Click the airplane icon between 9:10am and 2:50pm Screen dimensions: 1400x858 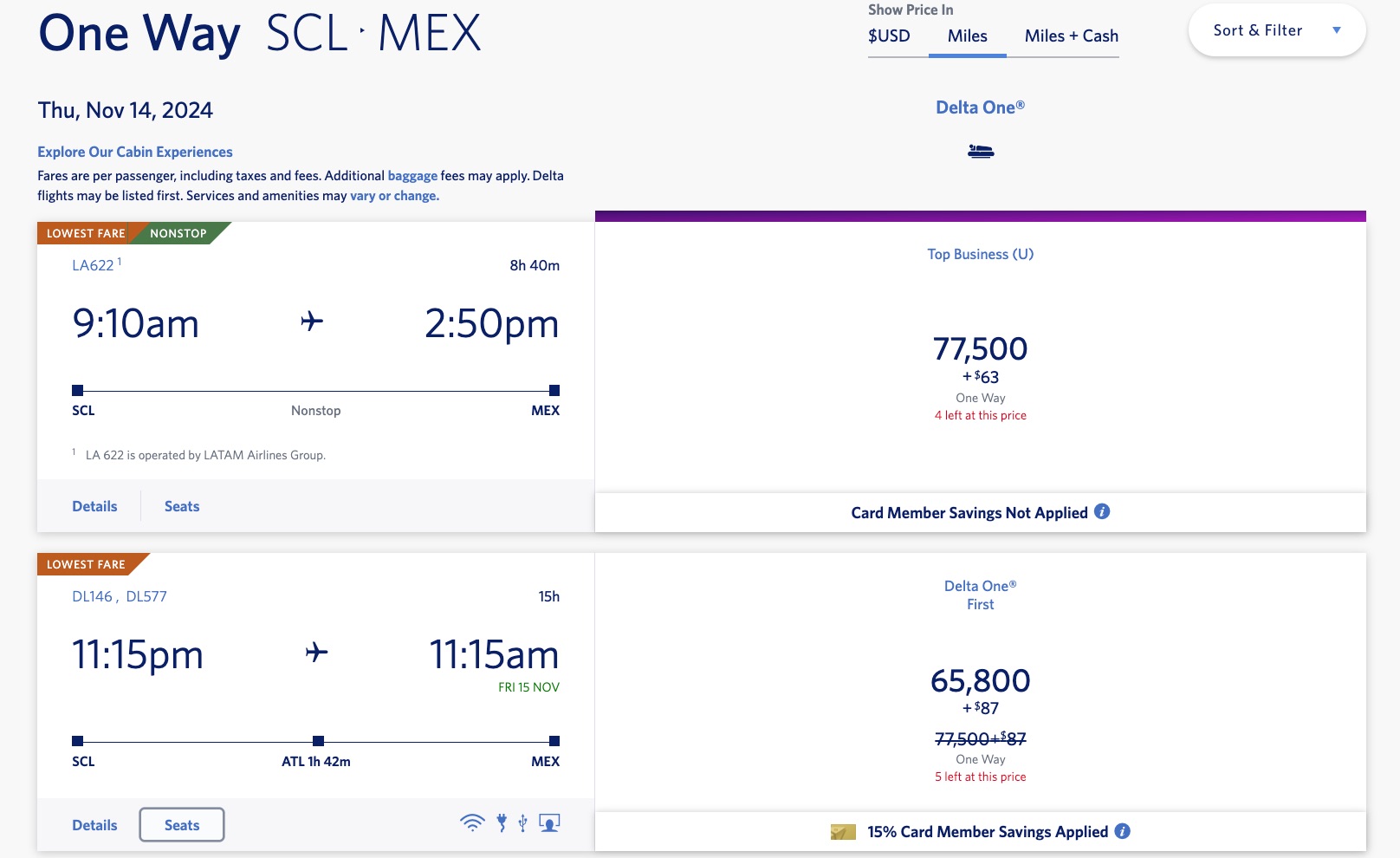click(312, 322)
